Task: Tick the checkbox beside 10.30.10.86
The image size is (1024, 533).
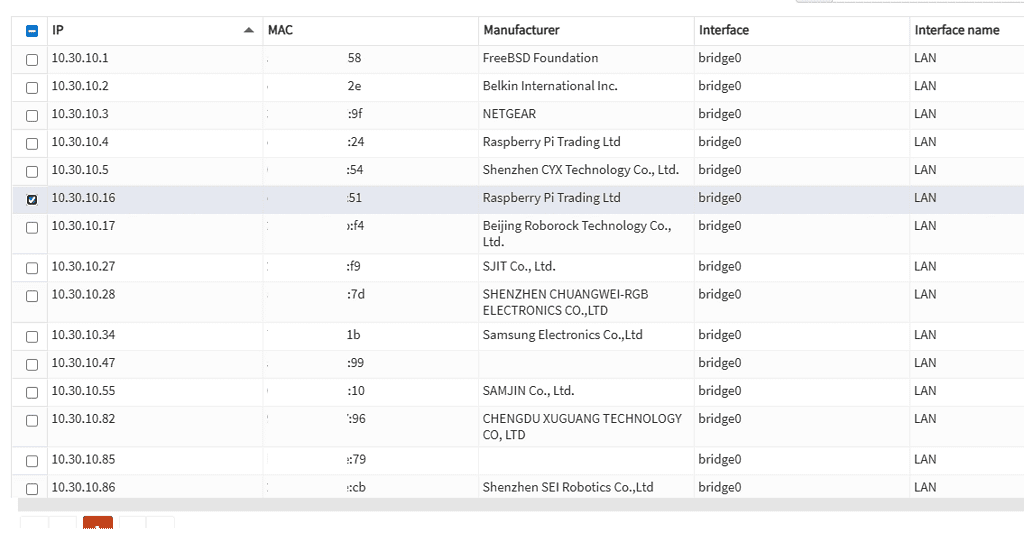Action: click(x=31, y=489)
